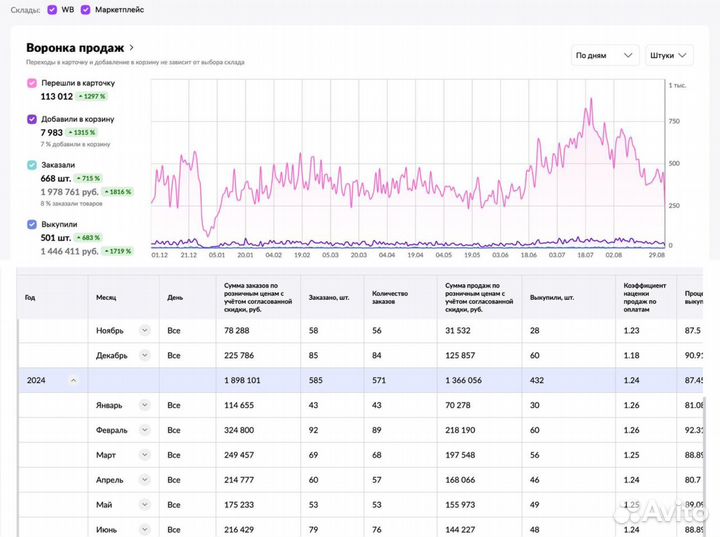This screenshot has height=537, width=720.
Task: Toggle the Добавили в корзину series checkbox
Action: [x=32, y=119]
